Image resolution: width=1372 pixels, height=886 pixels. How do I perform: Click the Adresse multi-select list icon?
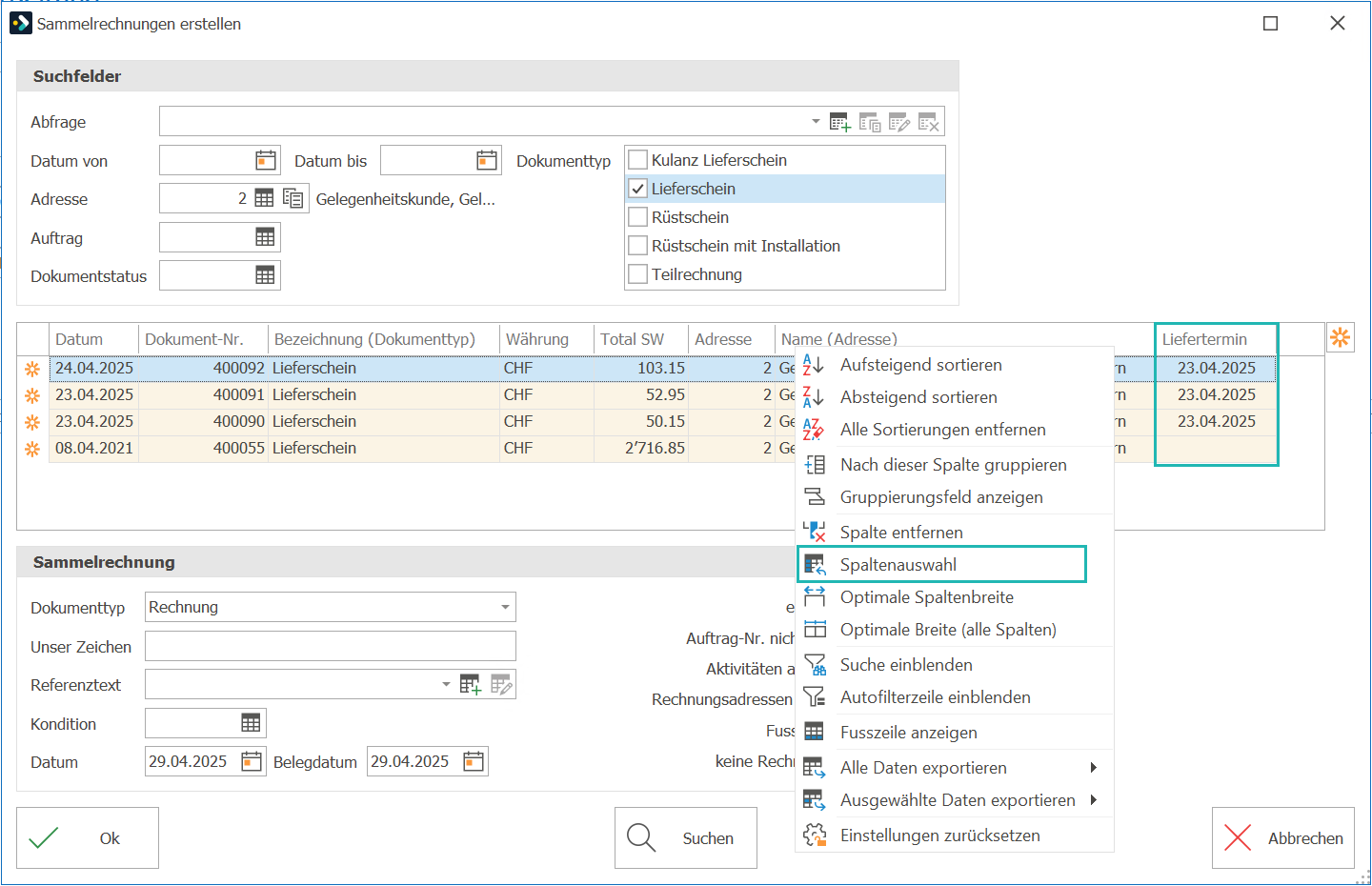click(293, 198)
